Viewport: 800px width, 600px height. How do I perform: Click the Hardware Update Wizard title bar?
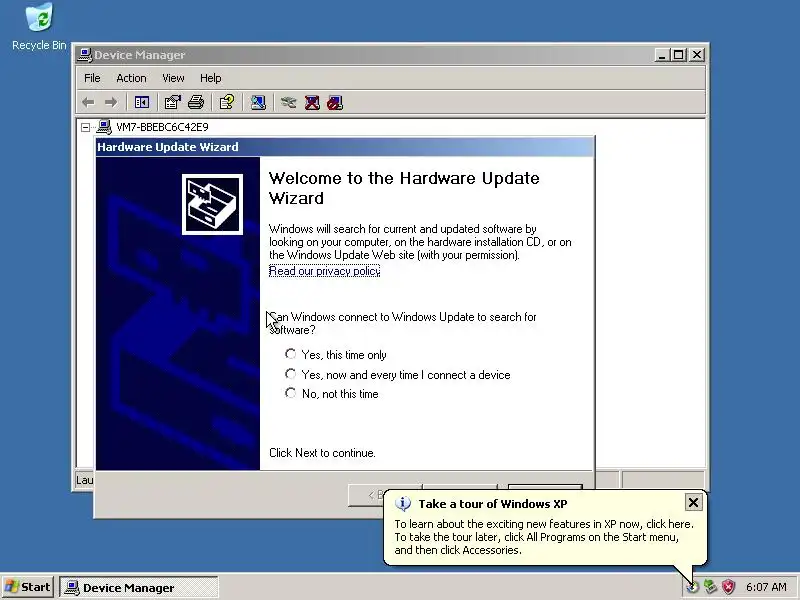(345, 147)
